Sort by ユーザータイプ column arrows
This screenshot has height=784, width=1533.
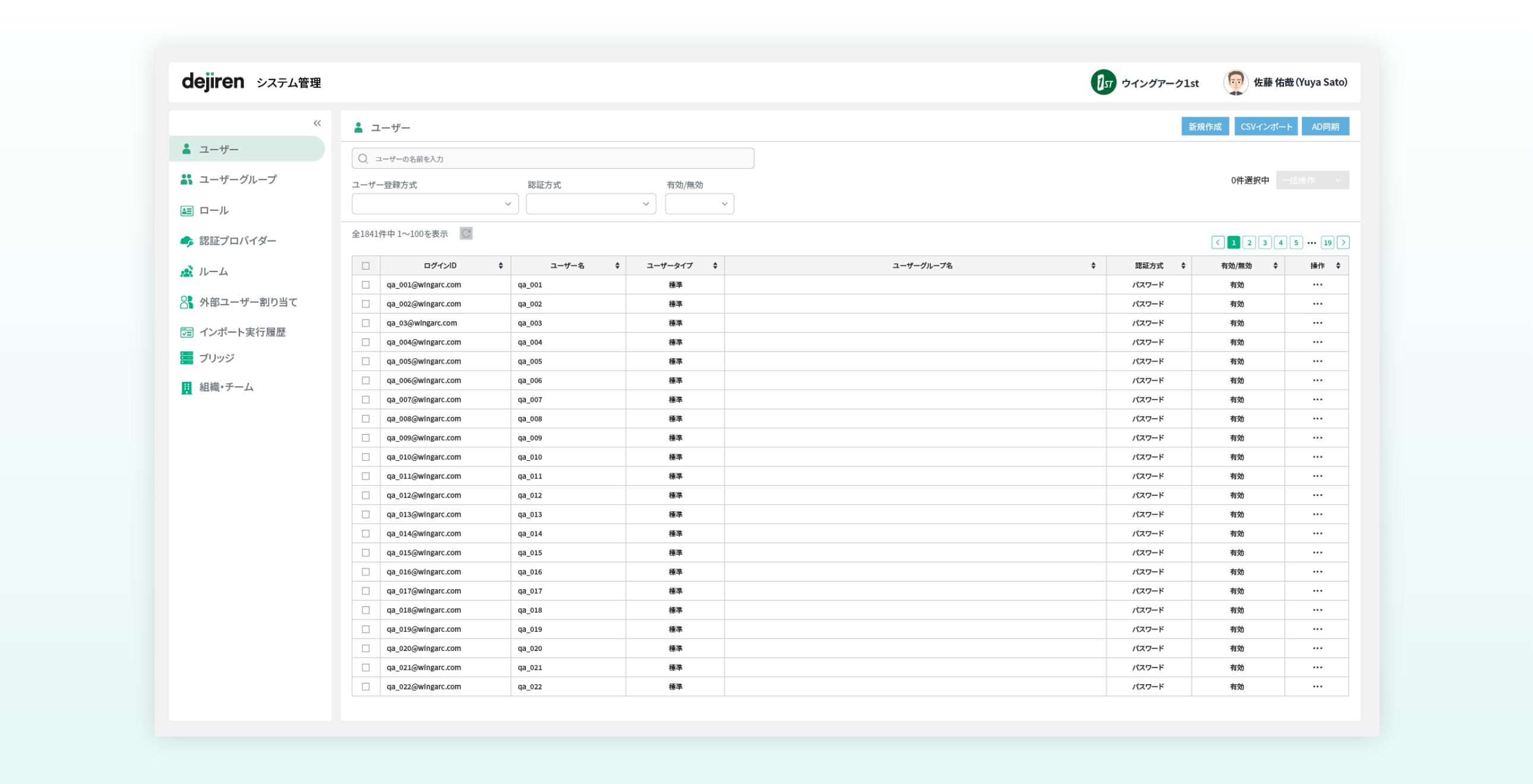click(715, 266)
